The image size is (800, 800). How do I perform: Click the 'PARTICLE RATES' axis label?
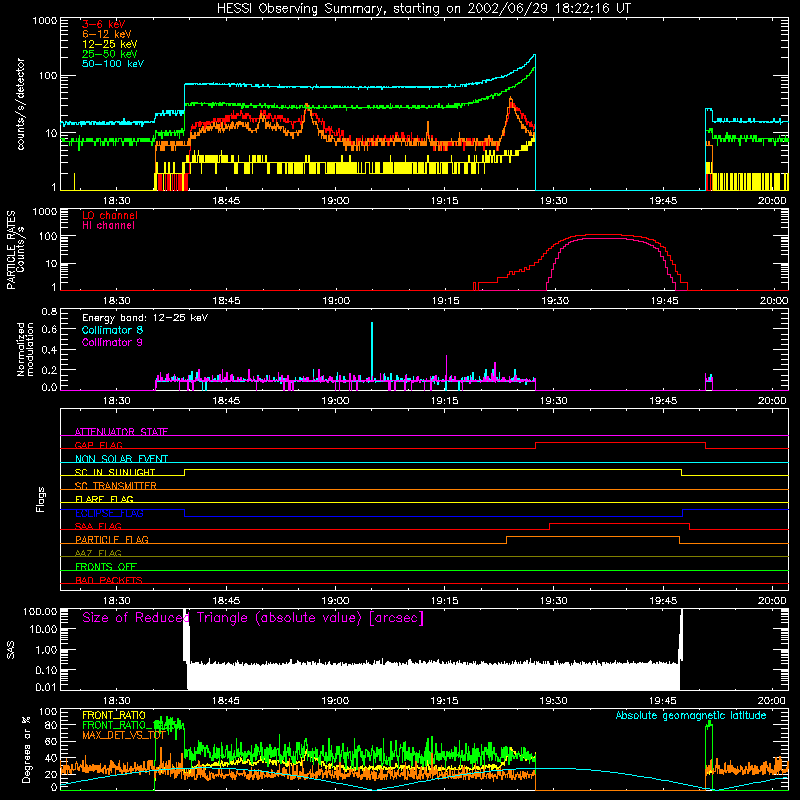pyautogui.click(x=11, y=250)
